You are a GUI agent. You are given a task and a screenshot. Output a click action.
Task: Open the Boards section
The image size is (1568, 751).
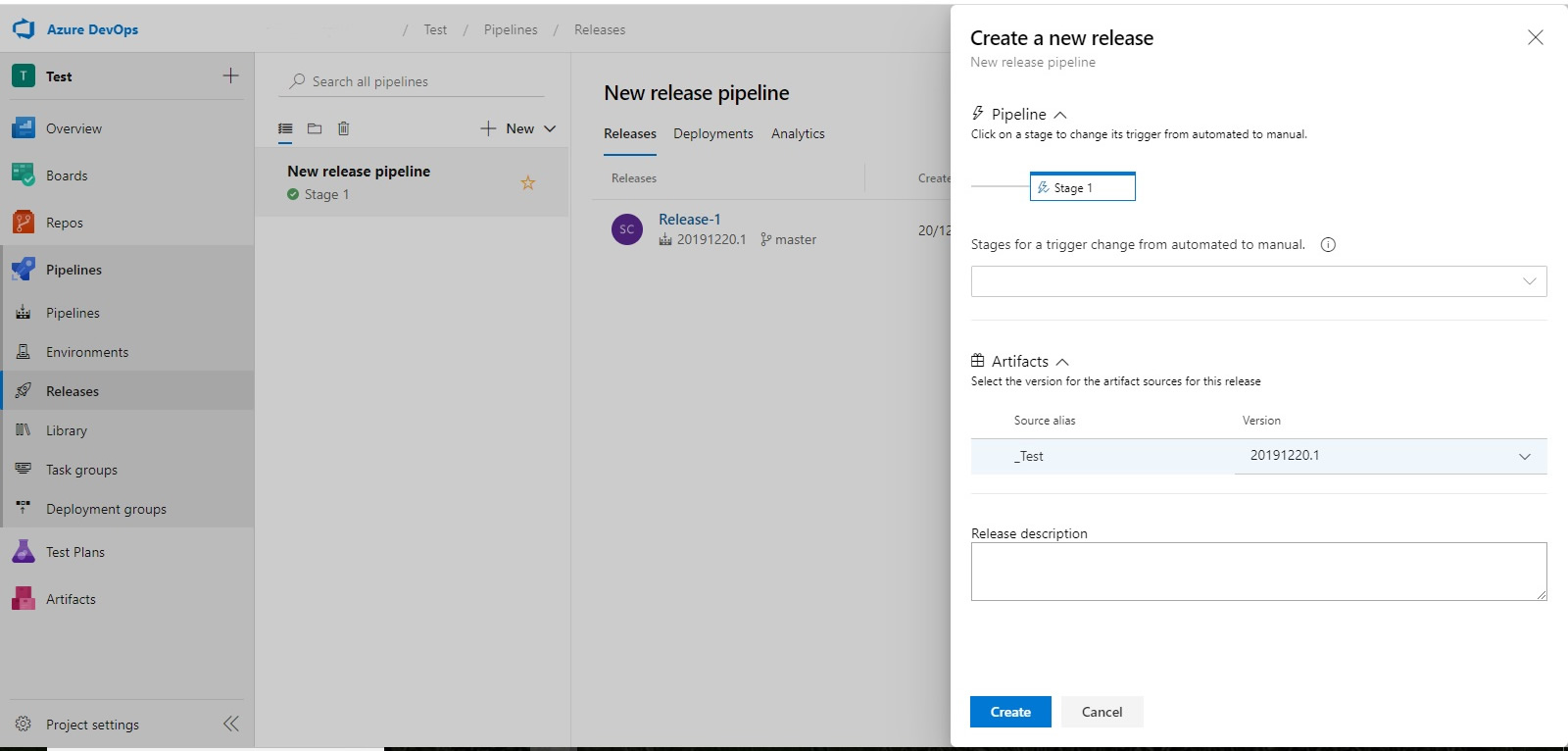67,175
